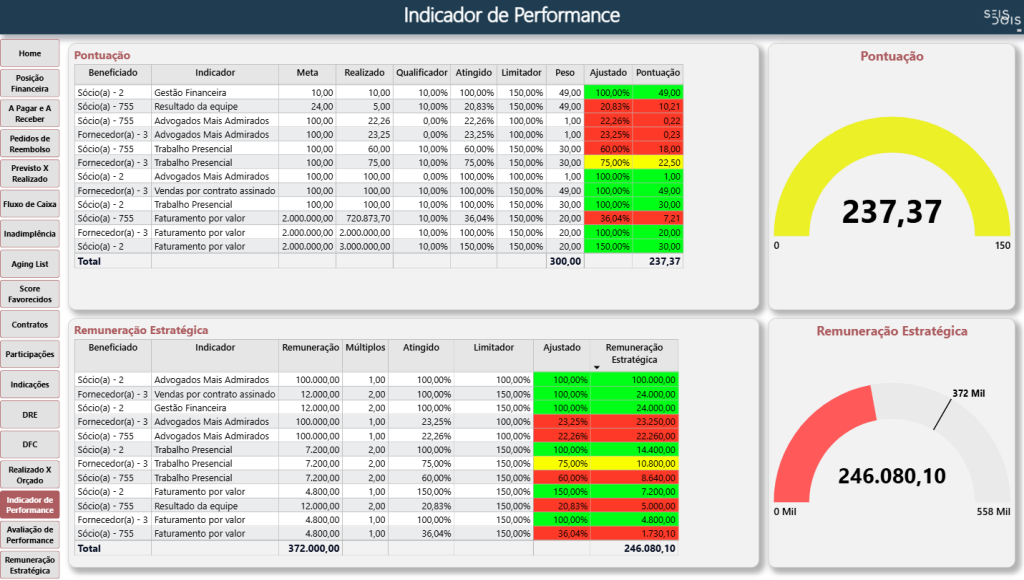Navigate to the DRE report
This screenshot has height=580, width=1024.
point(30,415)
